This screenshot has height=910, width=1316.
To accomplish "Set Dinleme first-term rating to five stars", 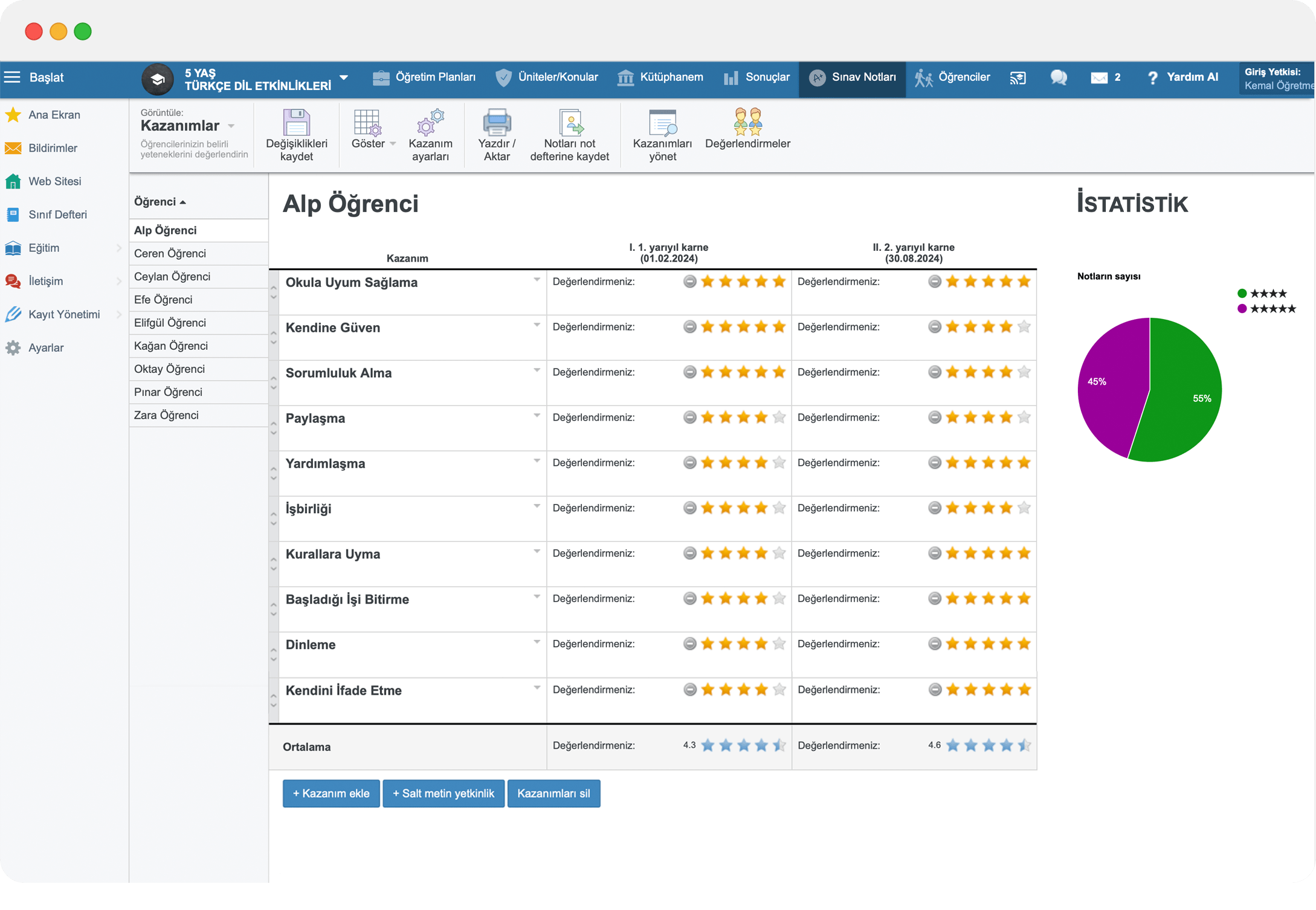I will [x=779, y=644].
